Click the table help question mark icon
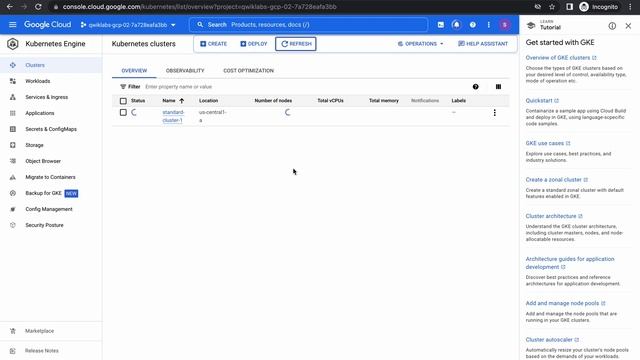 click(476, 87)
